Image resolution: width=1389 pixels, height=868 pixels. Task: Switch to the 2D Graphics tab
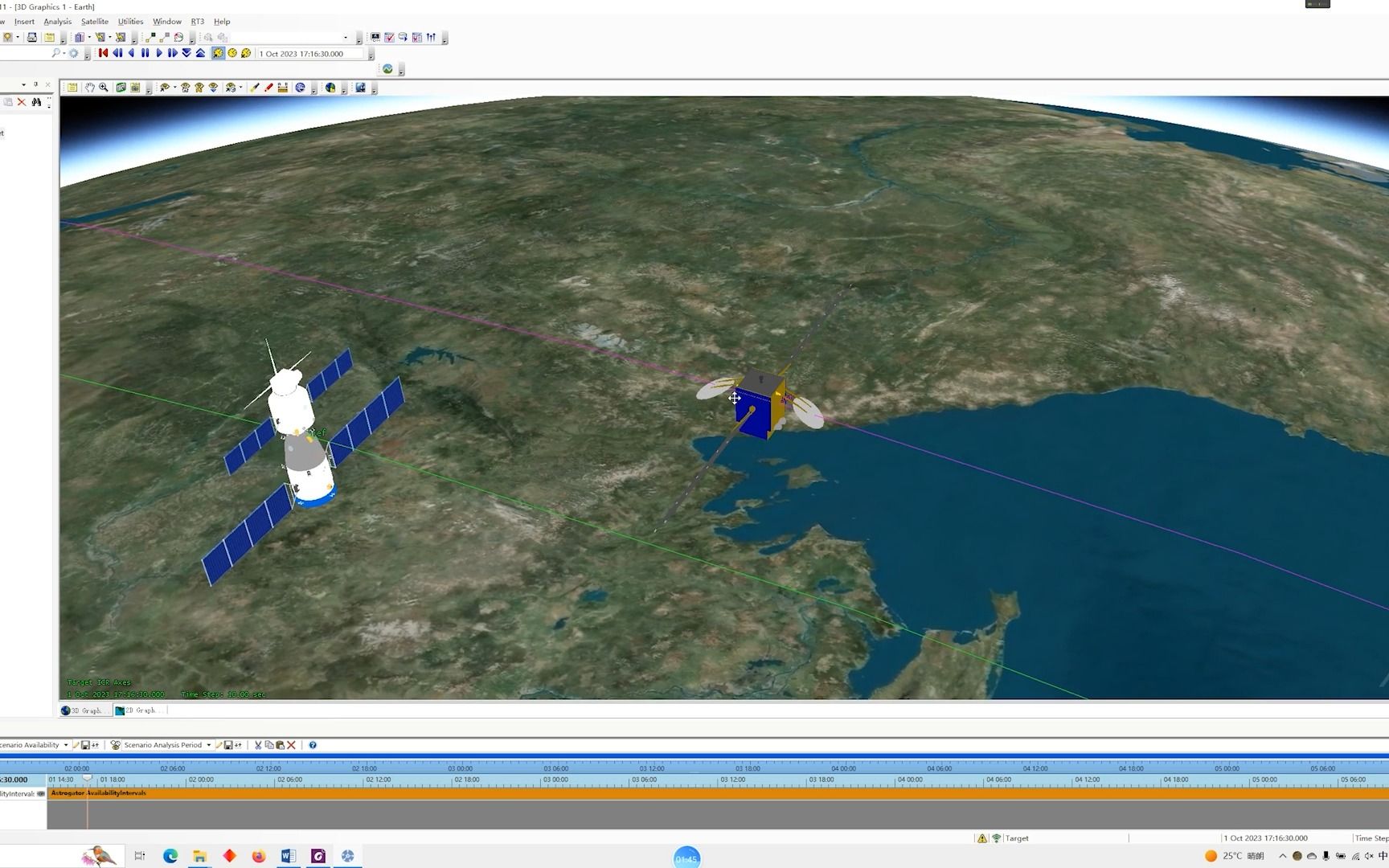pyautogui.click(x=137, y=710)
